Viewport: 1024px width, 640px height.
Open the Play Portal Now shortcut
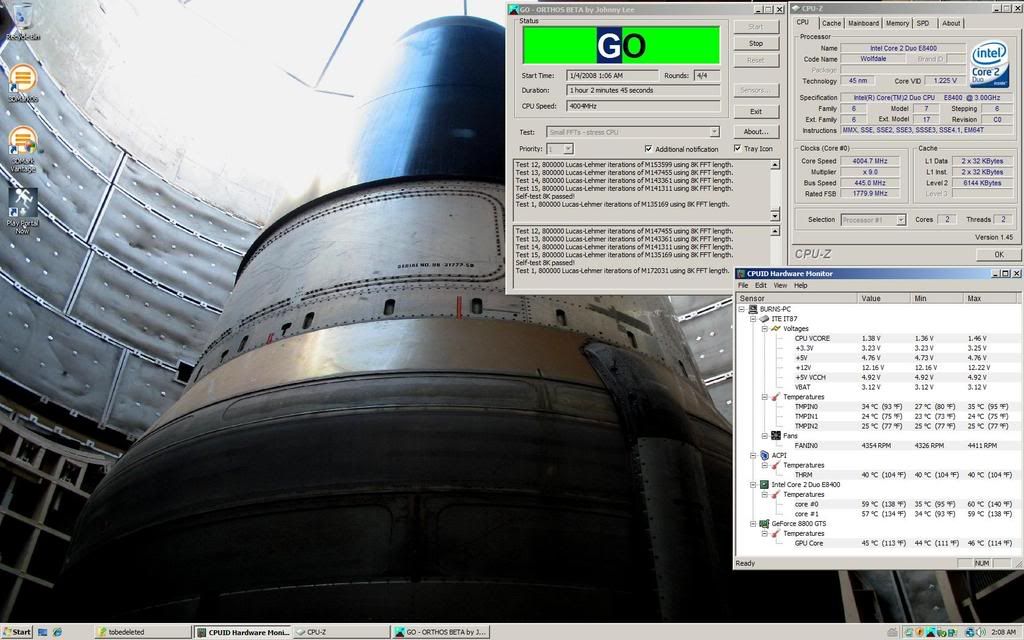tap(22, 210)
